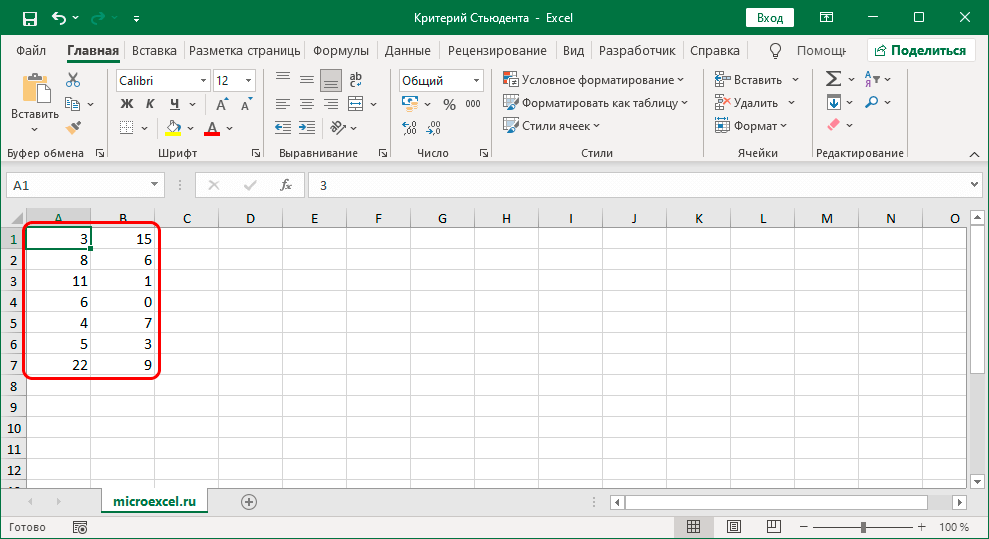Save the workbook with the floppy disk icon

(30, 18)
